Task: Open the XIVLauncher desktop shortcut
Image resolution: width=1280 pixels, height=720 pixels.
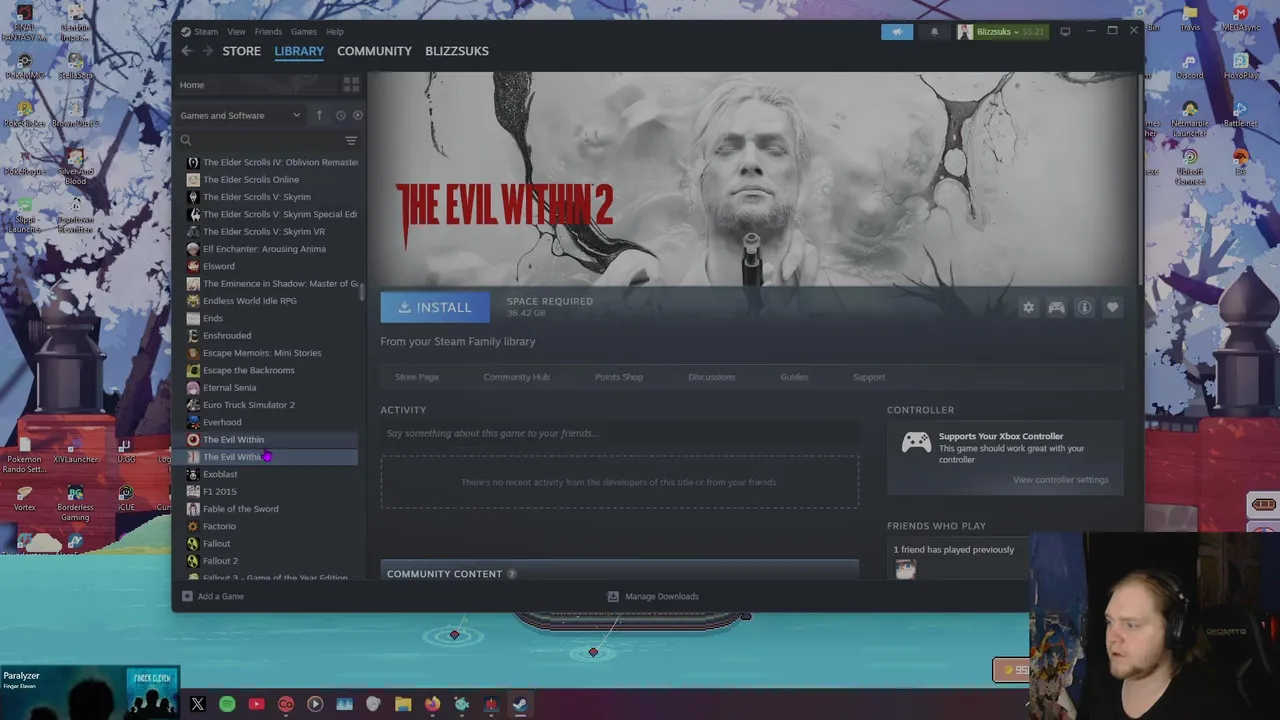Action: tap(75, 450)
